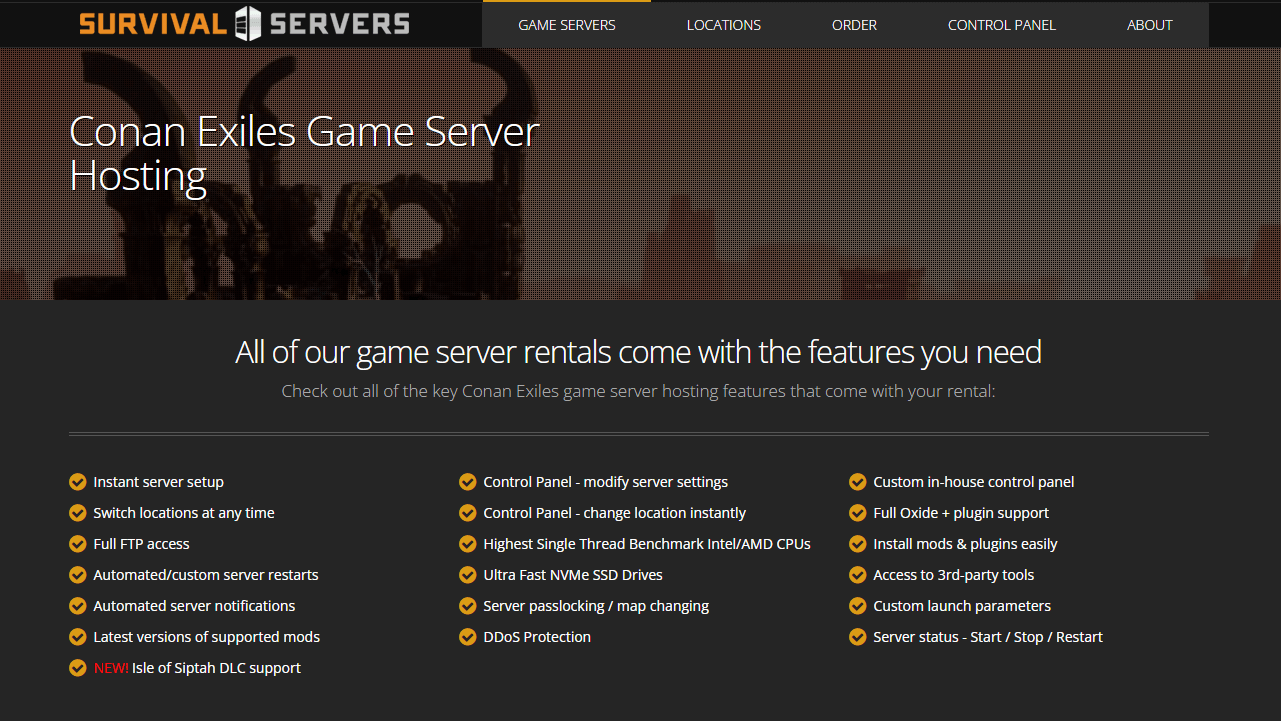Click the 'features you need' headline
Screen dimensions: 1281x721
pos(638,352)
